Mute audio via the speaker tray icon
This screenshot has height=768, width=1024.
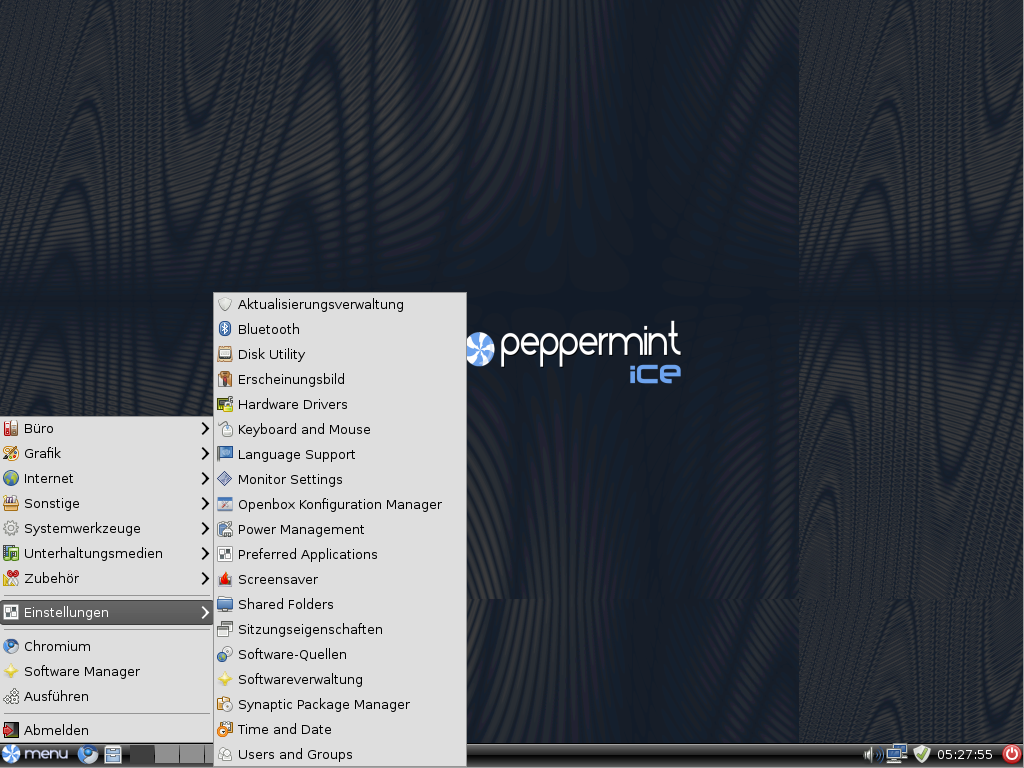[x=869, y=754]
